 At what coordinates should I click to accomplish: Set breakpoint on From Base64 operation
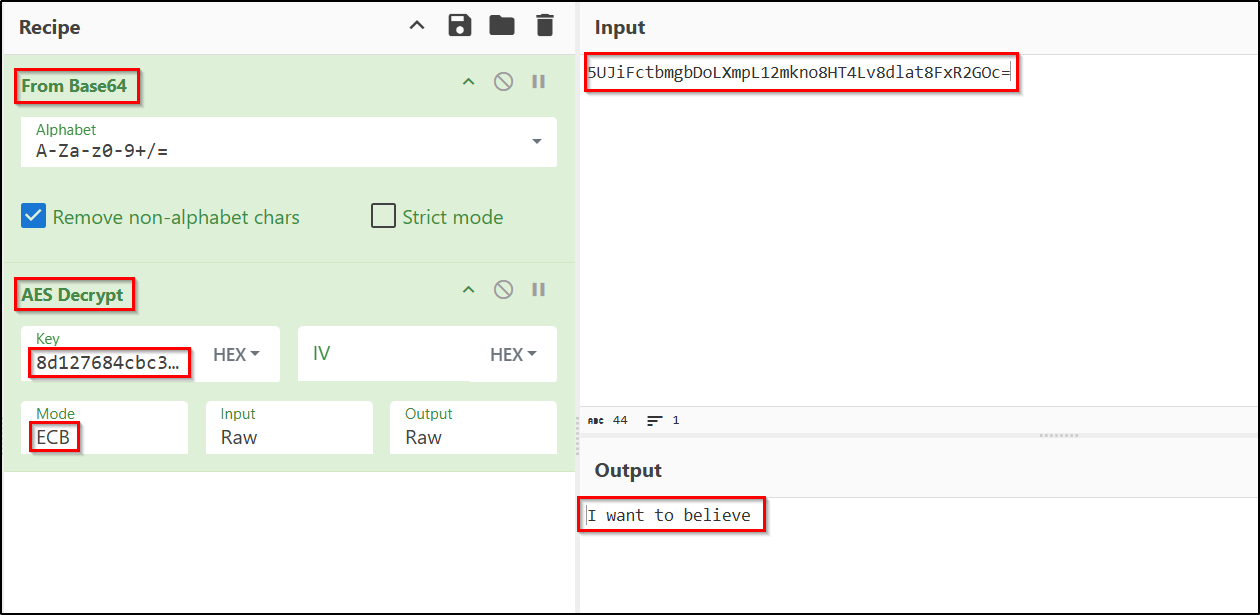(x=539, y=82)
